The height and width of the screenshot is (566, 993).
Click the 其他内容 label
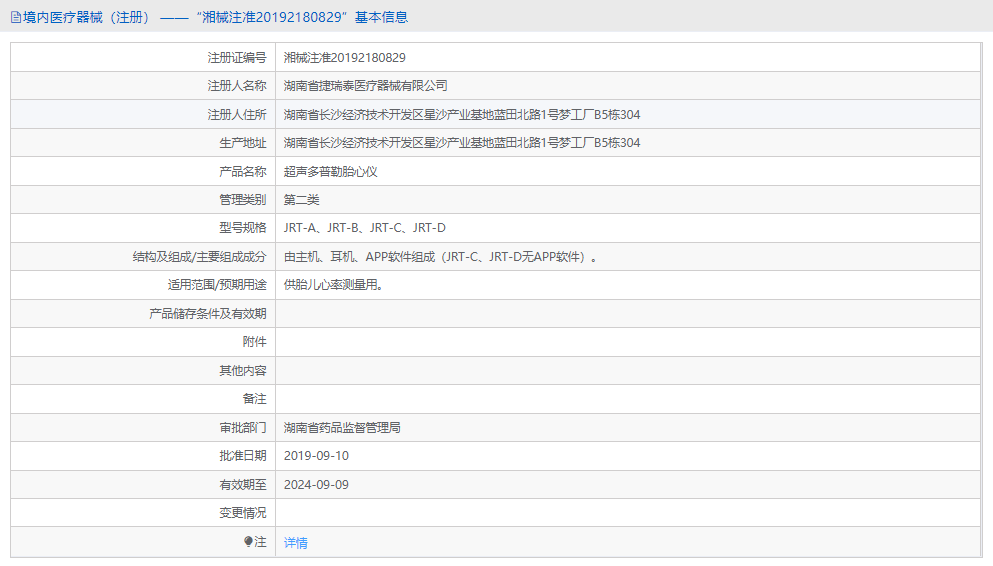coord(243,370)
